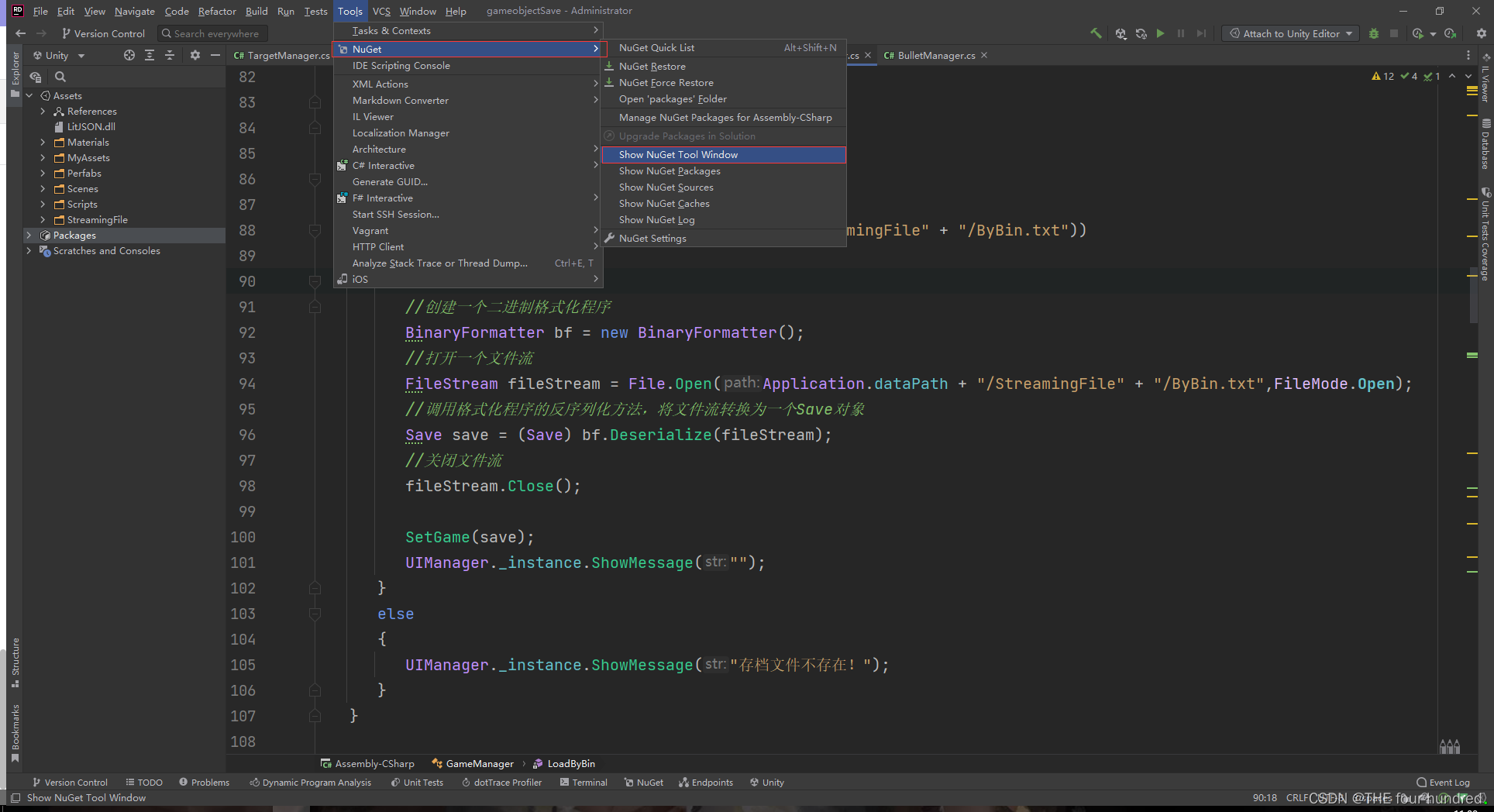Expand the Scripts folder

[x=43, y=205]
